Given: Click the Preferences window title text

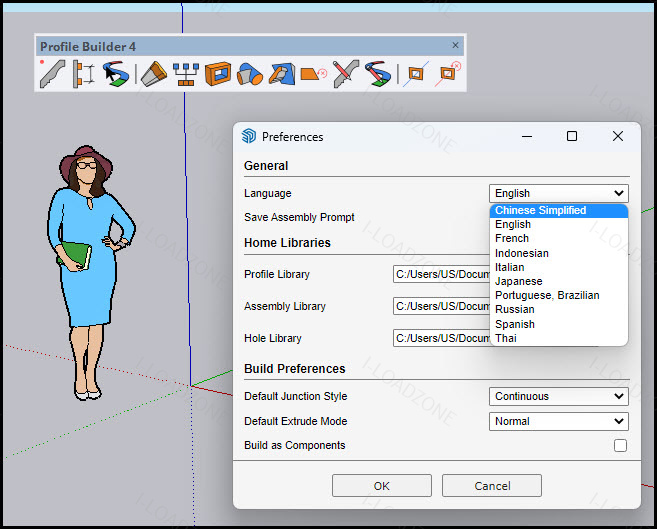Looking at the screenshot, I should pos(292,137).
